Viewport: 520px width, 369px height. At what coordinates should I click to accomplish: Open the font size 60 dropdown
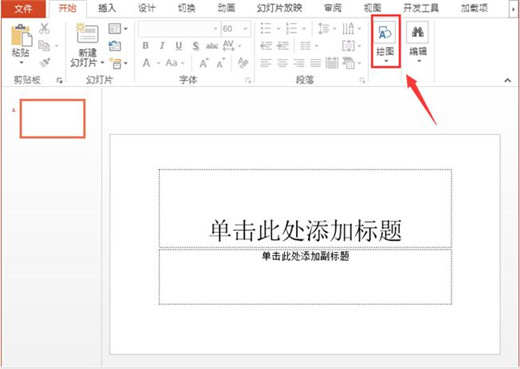click(246, 29)
